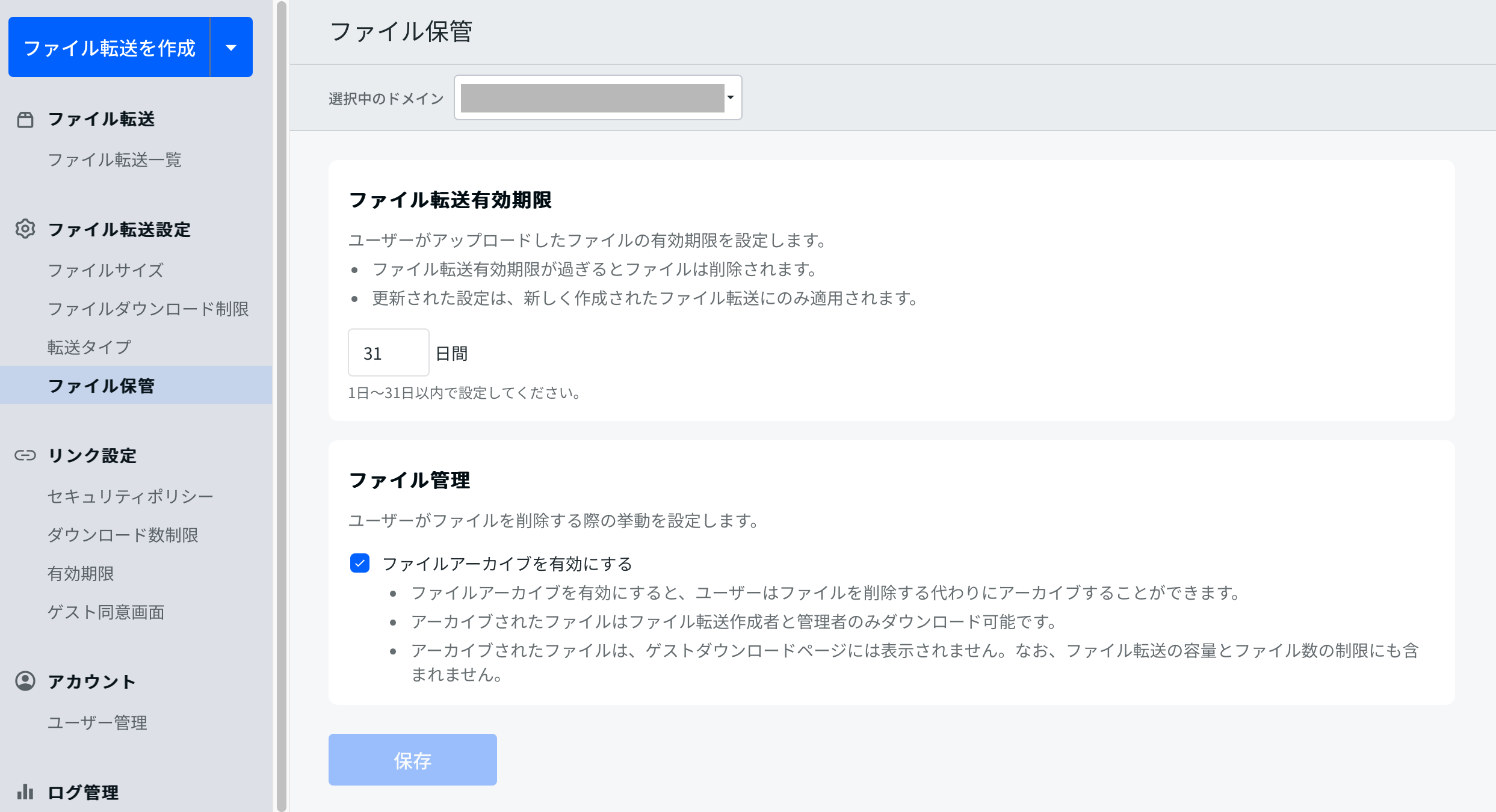Click the ファイル転送設定 section heading
The height and width of the screenshot is (812, 1496).
pos(119,229)
